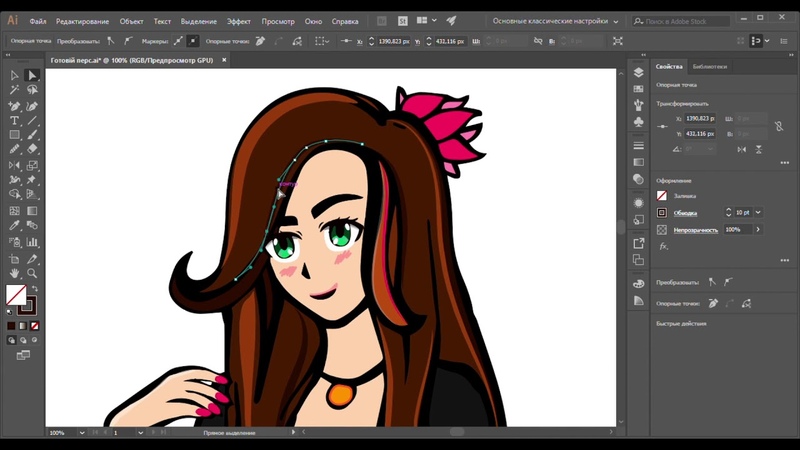Toggle constrain width and height proportions link
Screen dimensions: 800x450
point(779,126)
